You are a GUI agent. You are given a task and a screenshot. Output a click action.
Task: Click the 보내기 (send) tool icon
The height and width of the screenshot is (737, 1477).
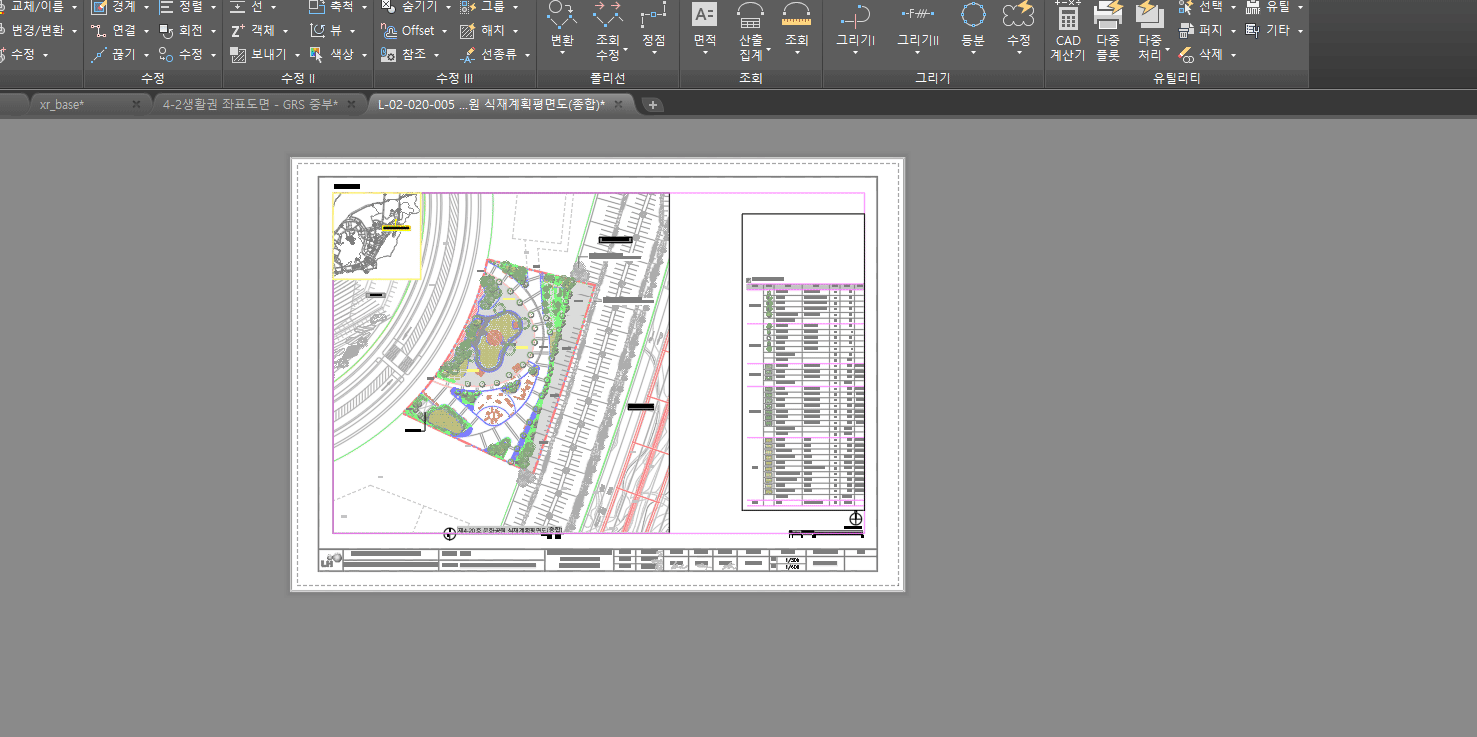click(x=237, y=55)
